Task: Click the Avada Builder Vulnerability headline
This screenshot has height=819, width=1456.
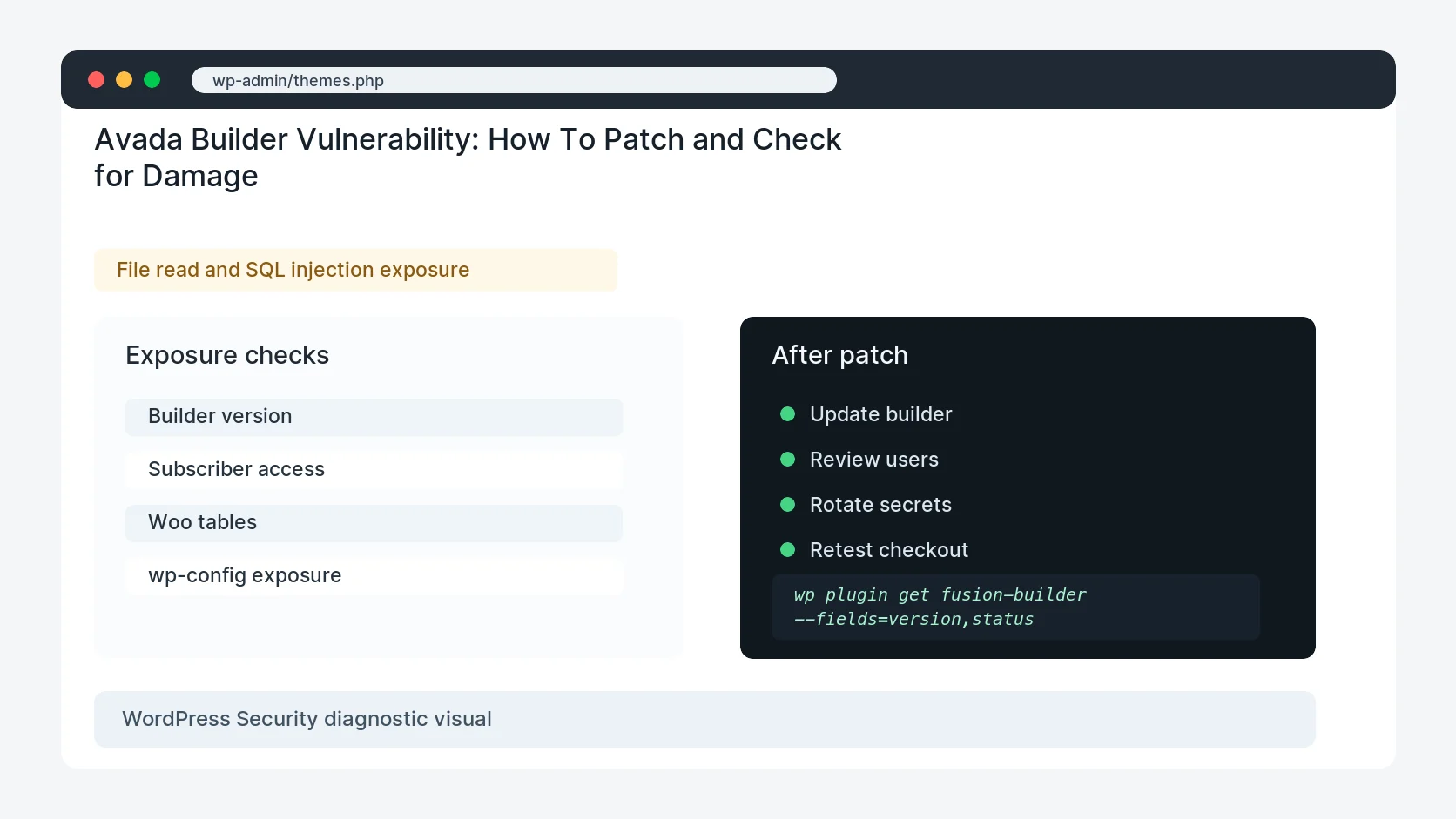Action: coord(468,158)
